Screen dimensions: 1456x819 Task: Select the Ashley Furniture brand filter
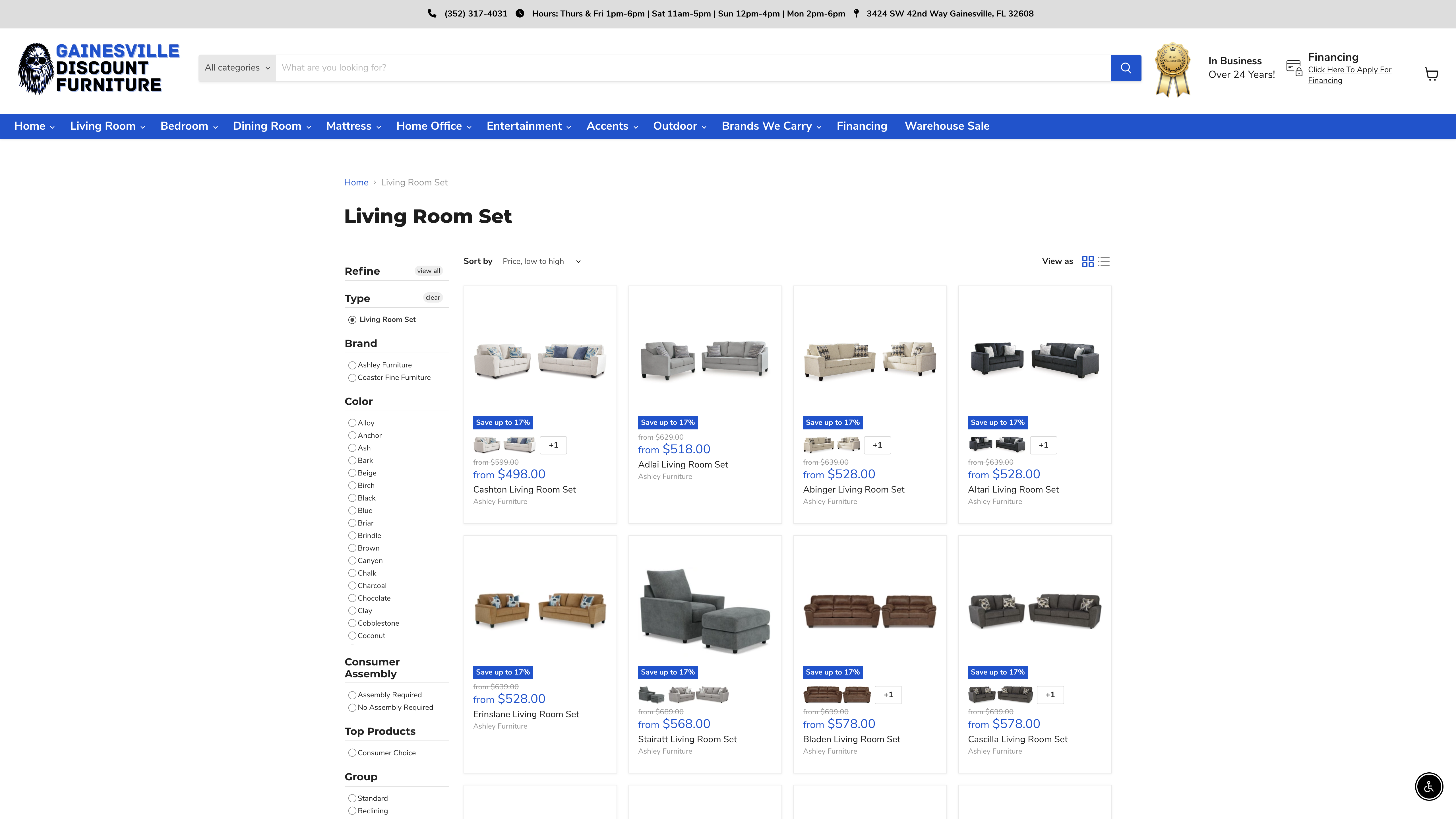[x=352, y=365]
